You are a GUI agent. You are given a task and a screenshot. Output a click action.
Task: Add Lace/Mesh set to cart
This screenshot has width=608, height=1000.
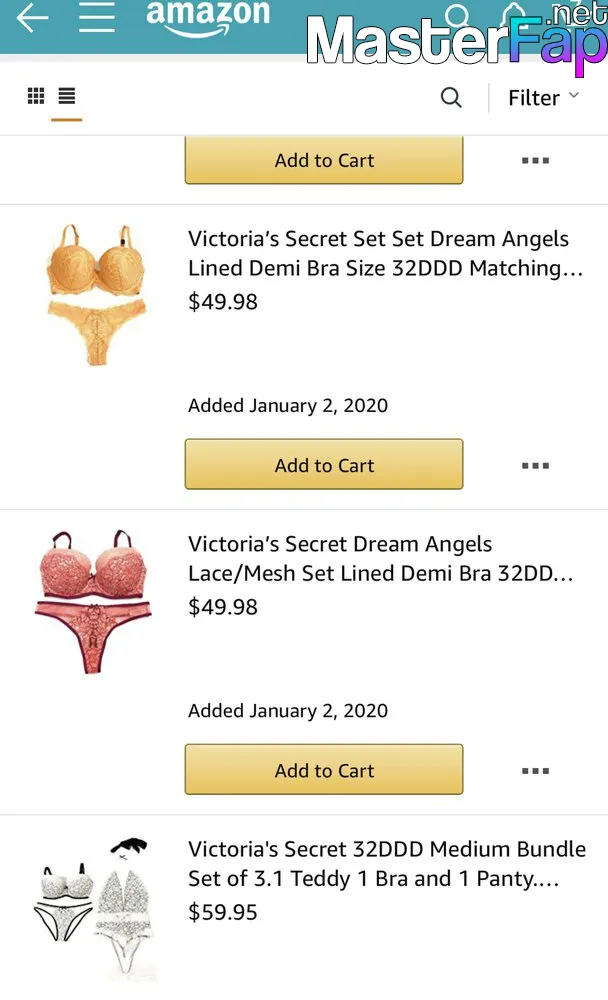point(324,770)
